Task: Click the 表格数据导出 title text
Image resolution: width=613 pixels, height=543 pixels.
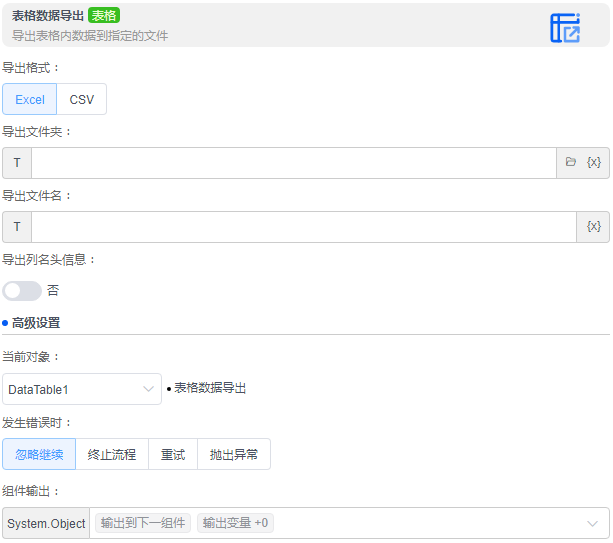Action: [48, 16]
